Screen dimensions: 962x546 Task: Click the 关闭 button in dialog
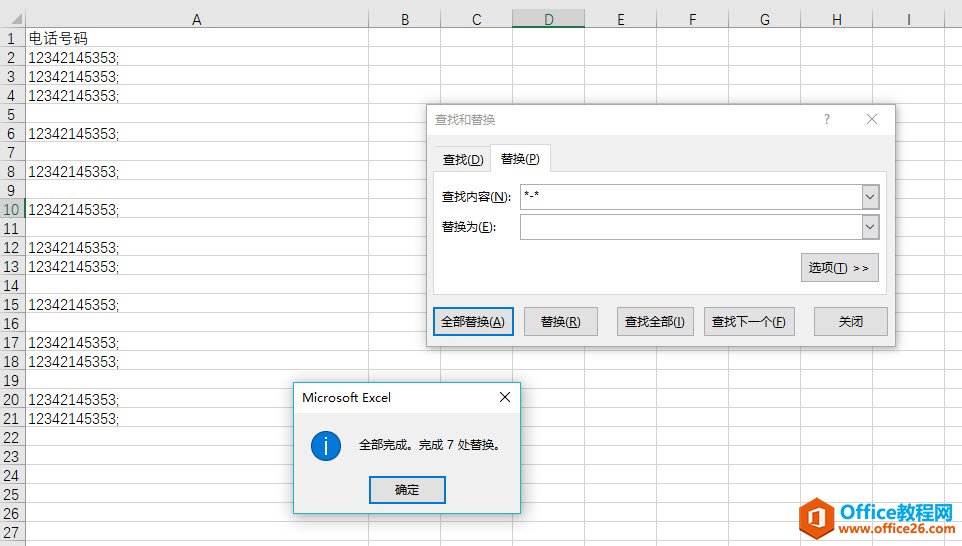tap(850, 322)
